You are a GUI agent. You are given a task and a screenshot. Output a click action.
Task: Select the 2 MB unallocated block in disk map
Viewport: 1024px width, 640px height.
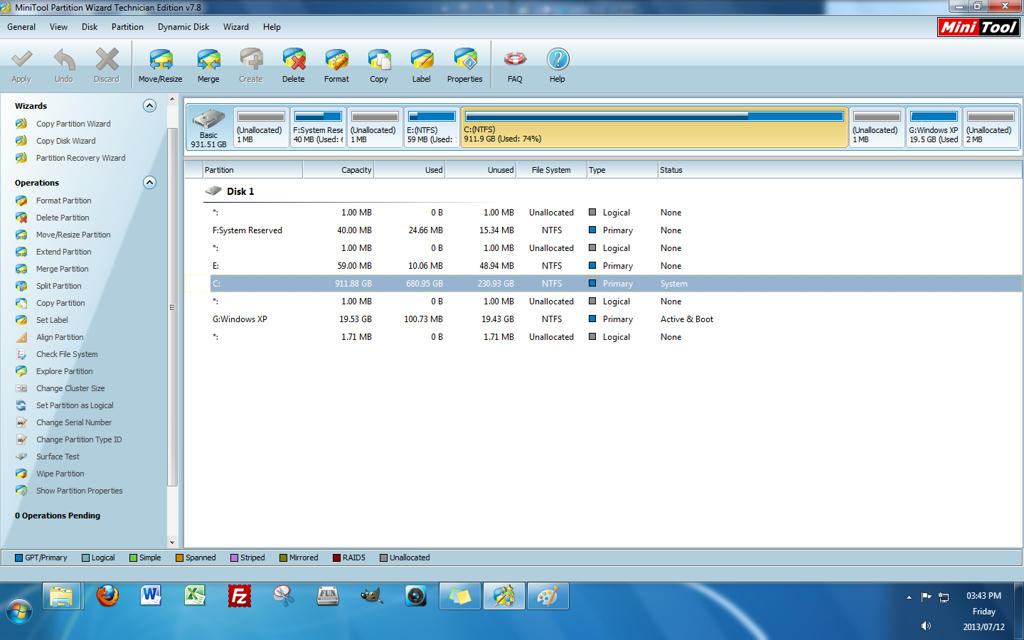(990, 128)
